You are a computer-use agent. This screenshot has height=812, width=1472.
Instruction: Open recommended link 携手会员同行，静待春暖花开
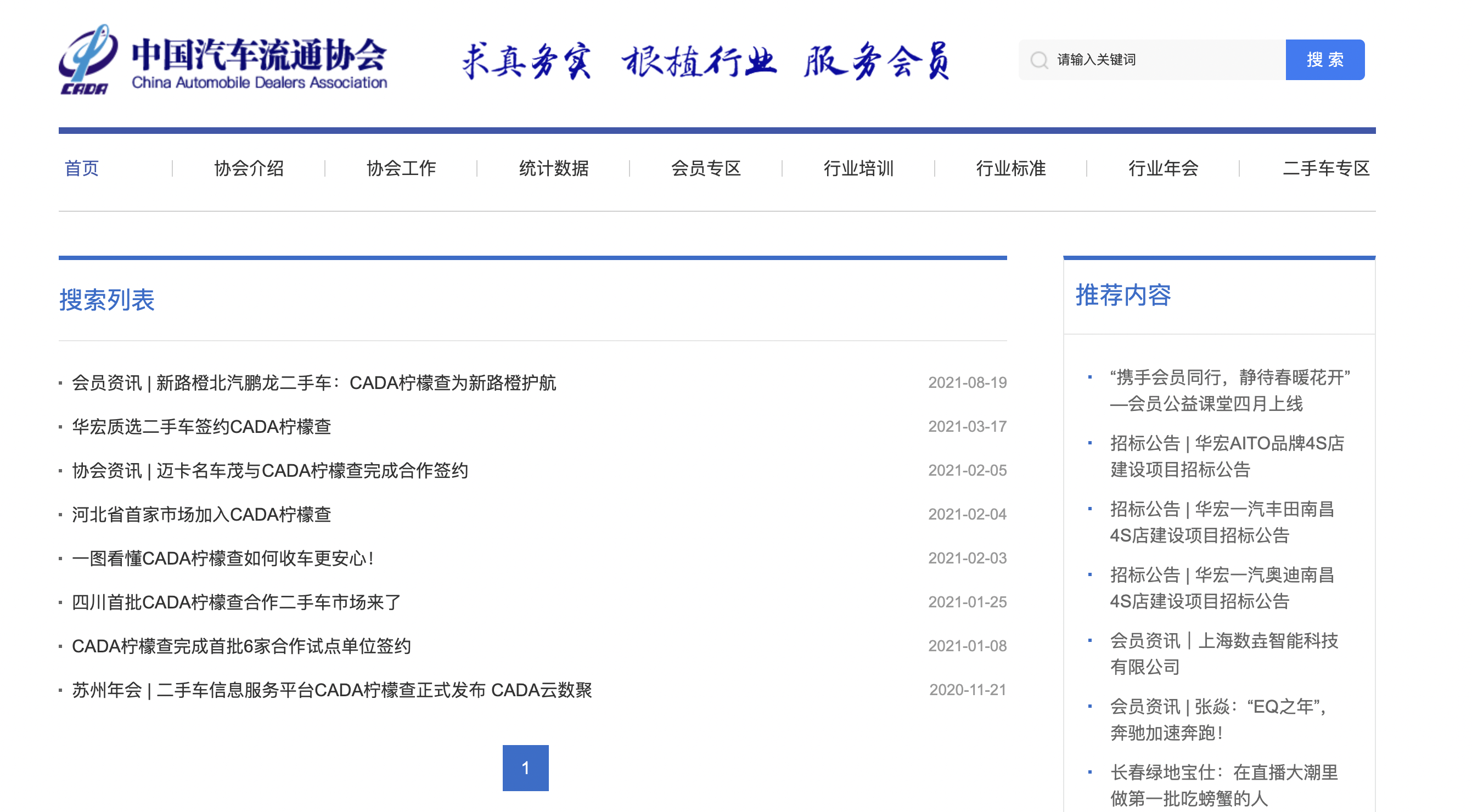tap(1230, 391)
